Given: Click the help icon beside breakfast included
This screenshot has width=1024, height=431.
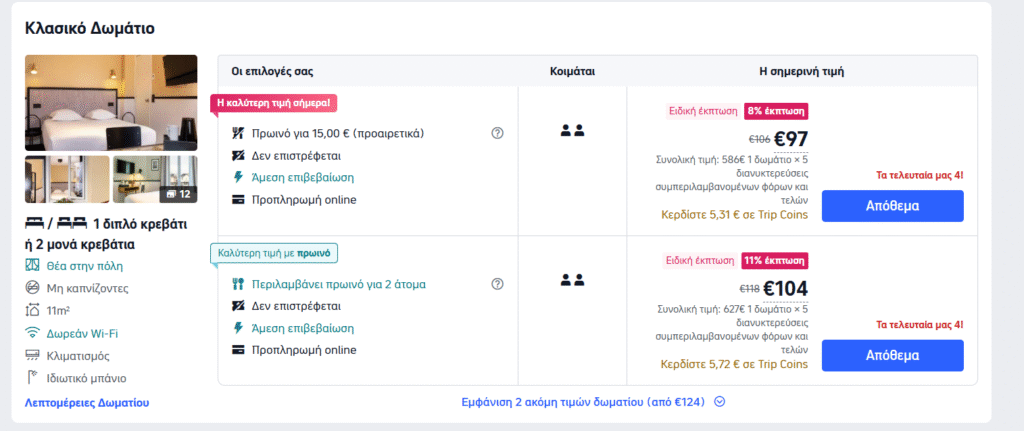Looking at the screenshot, I should [497, 284].
